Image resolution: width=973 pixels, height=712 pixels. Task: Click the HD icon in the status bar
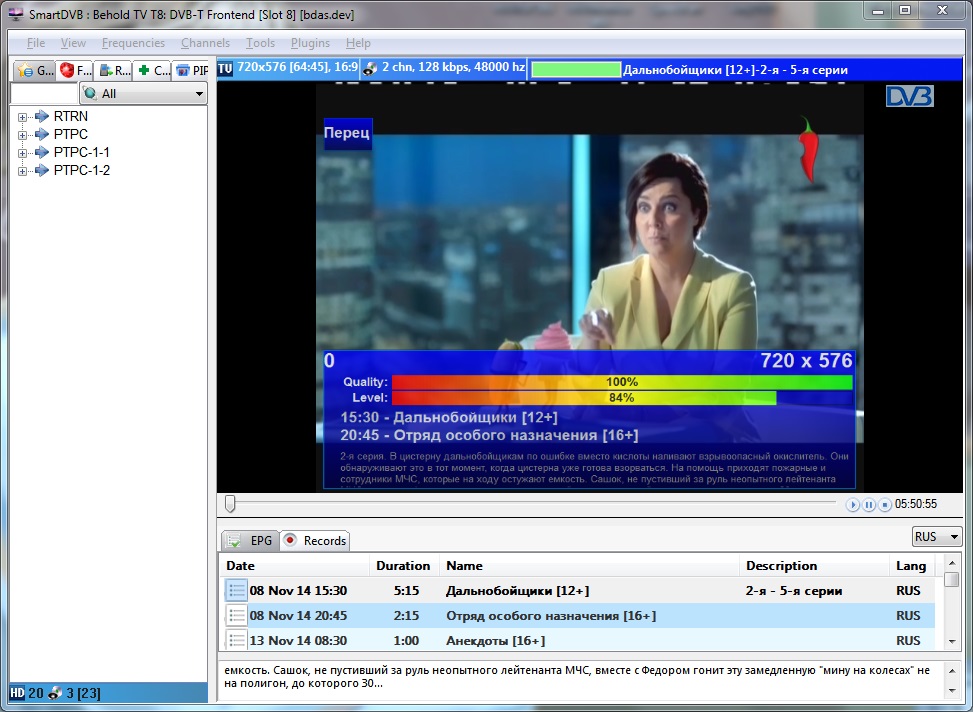(16, 693)
